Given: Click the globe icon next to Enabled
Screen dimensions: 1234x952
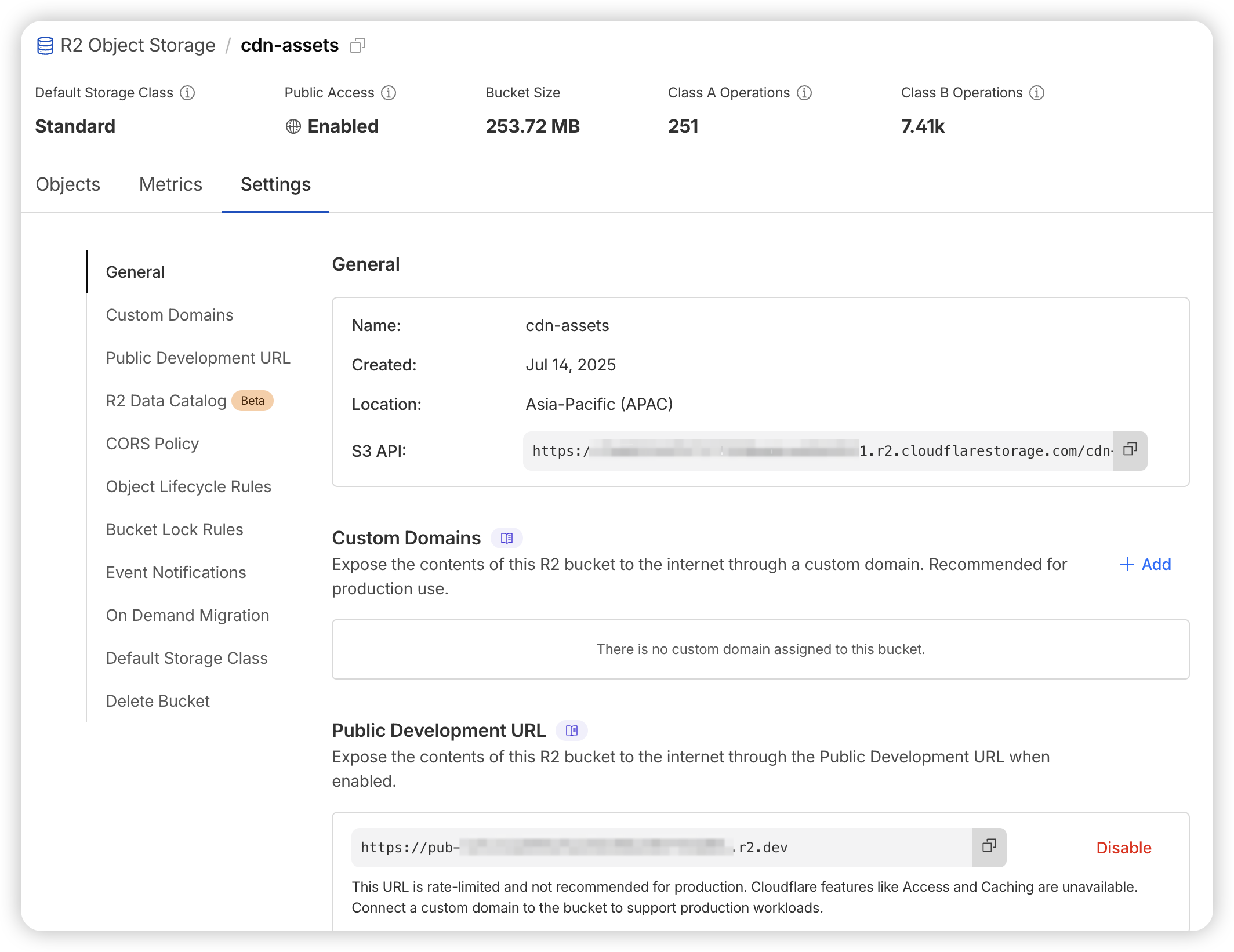Looking at the screenshot, I should pos(292,126).
